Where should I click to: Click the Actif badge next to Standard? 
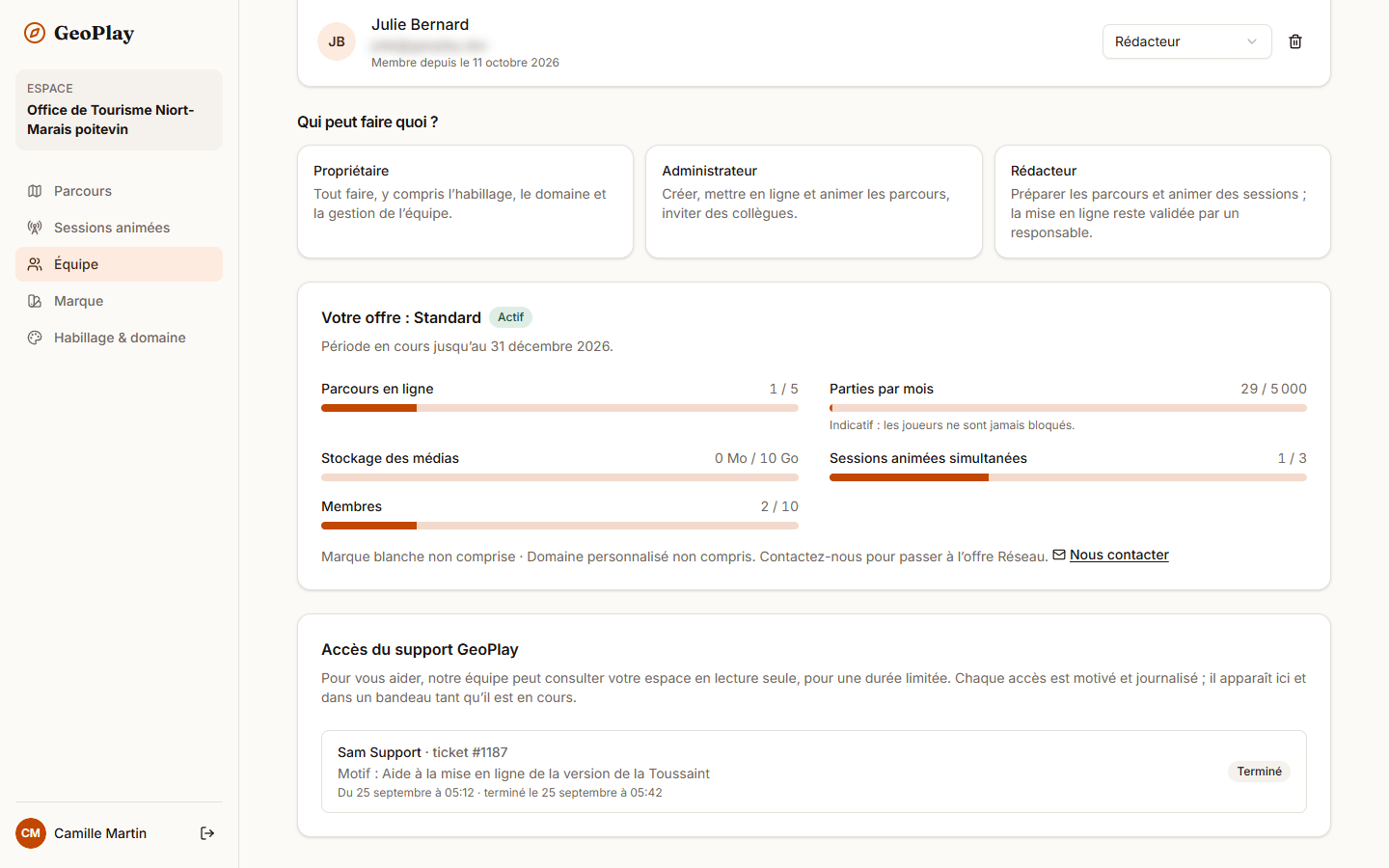tap(510, 317)
